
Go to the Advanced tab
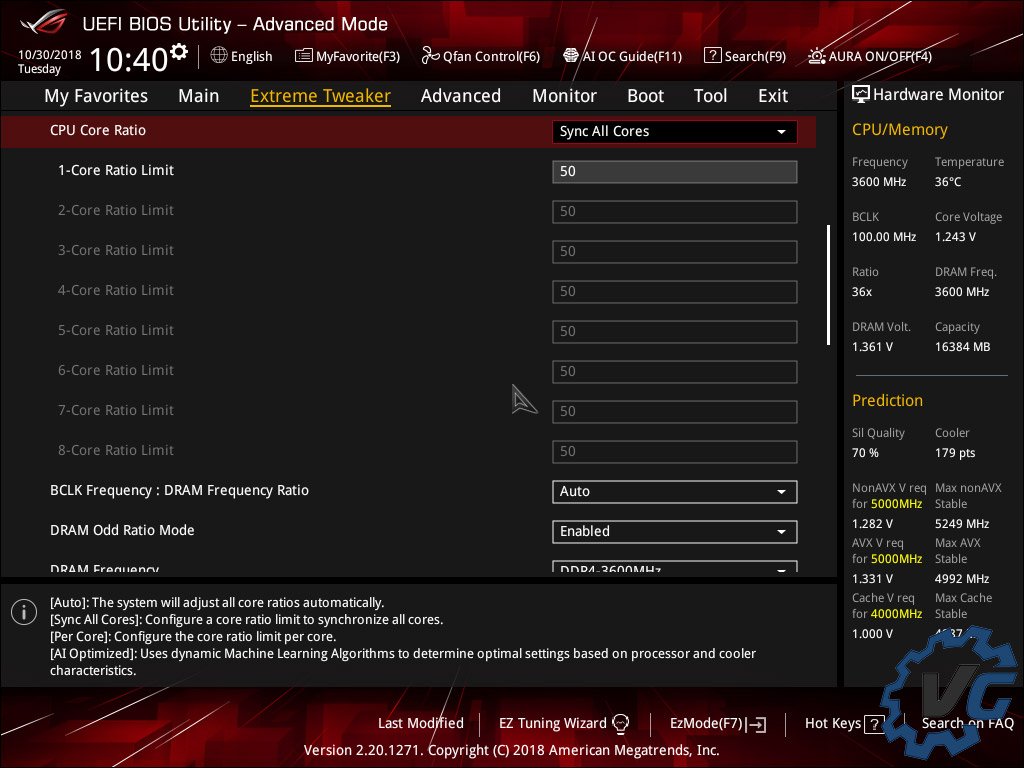click(x=460, y=96)
